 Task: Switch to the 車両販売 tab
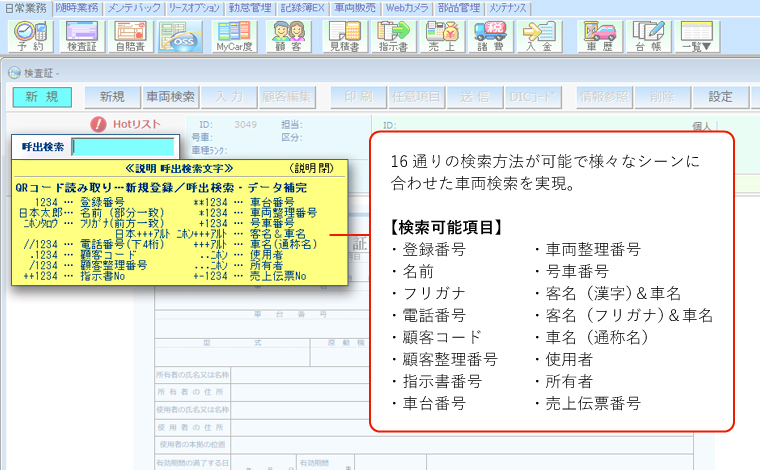click(355, 8)
